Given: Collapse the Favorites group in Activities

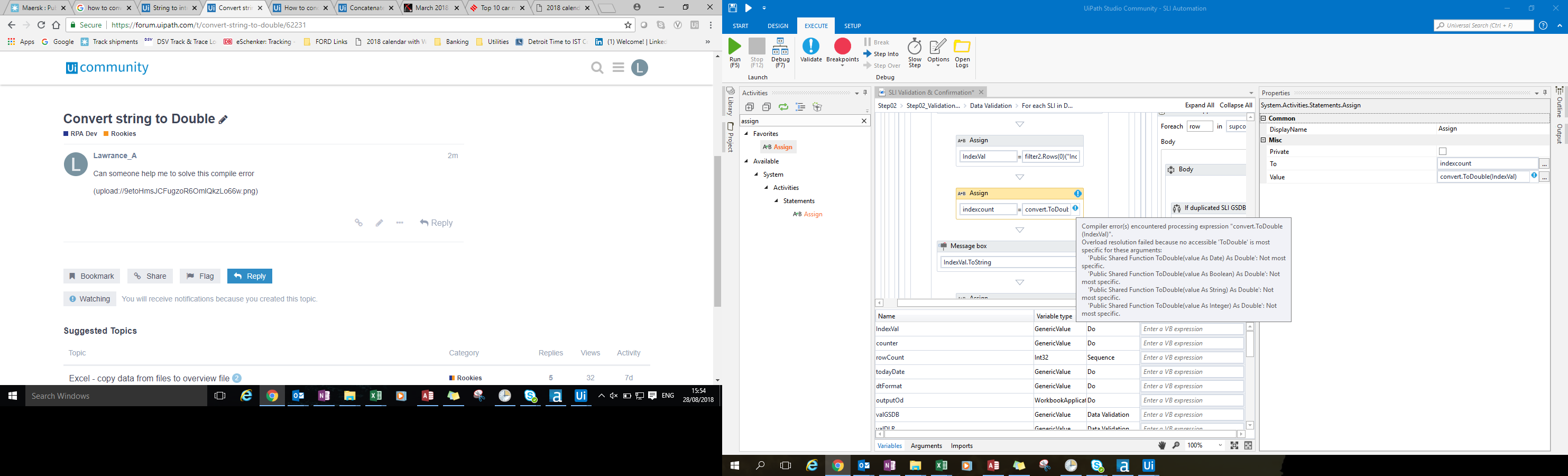Looking at the screenshot, I should tap(748, 133).
